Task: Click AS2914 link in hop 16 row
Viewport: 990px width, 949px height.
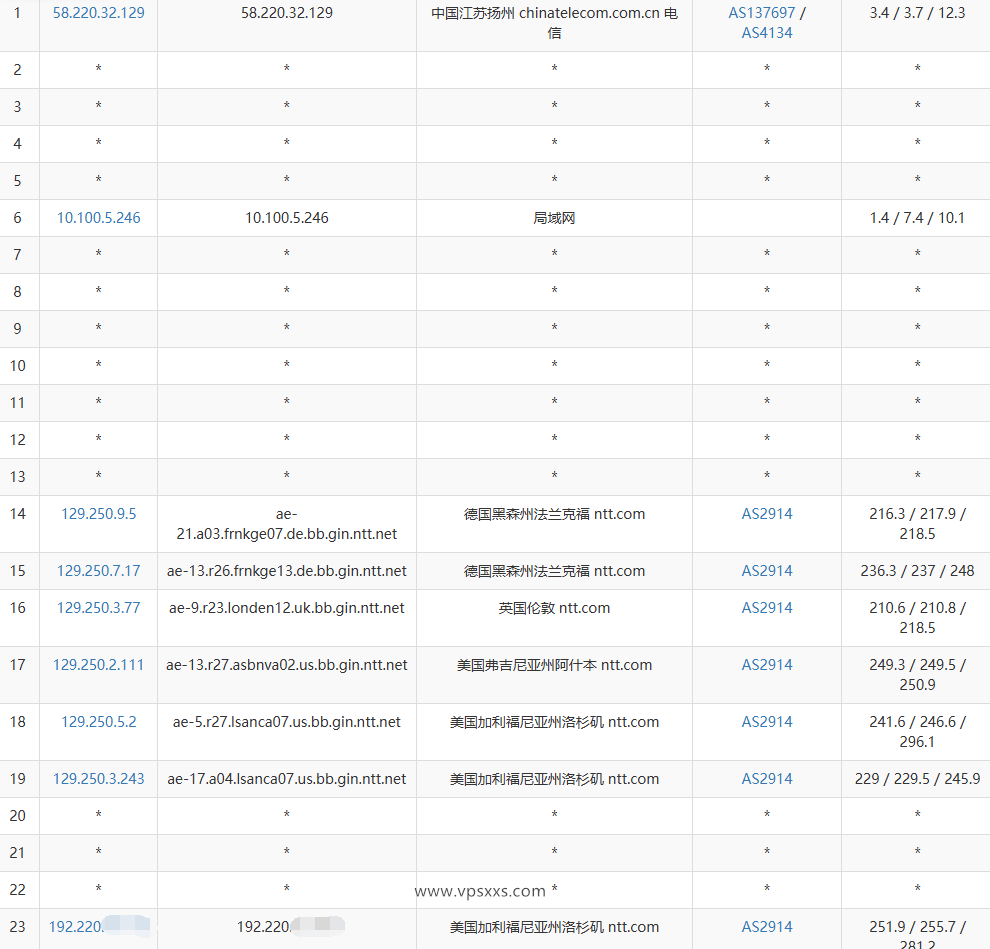Action: coord(766,608)
